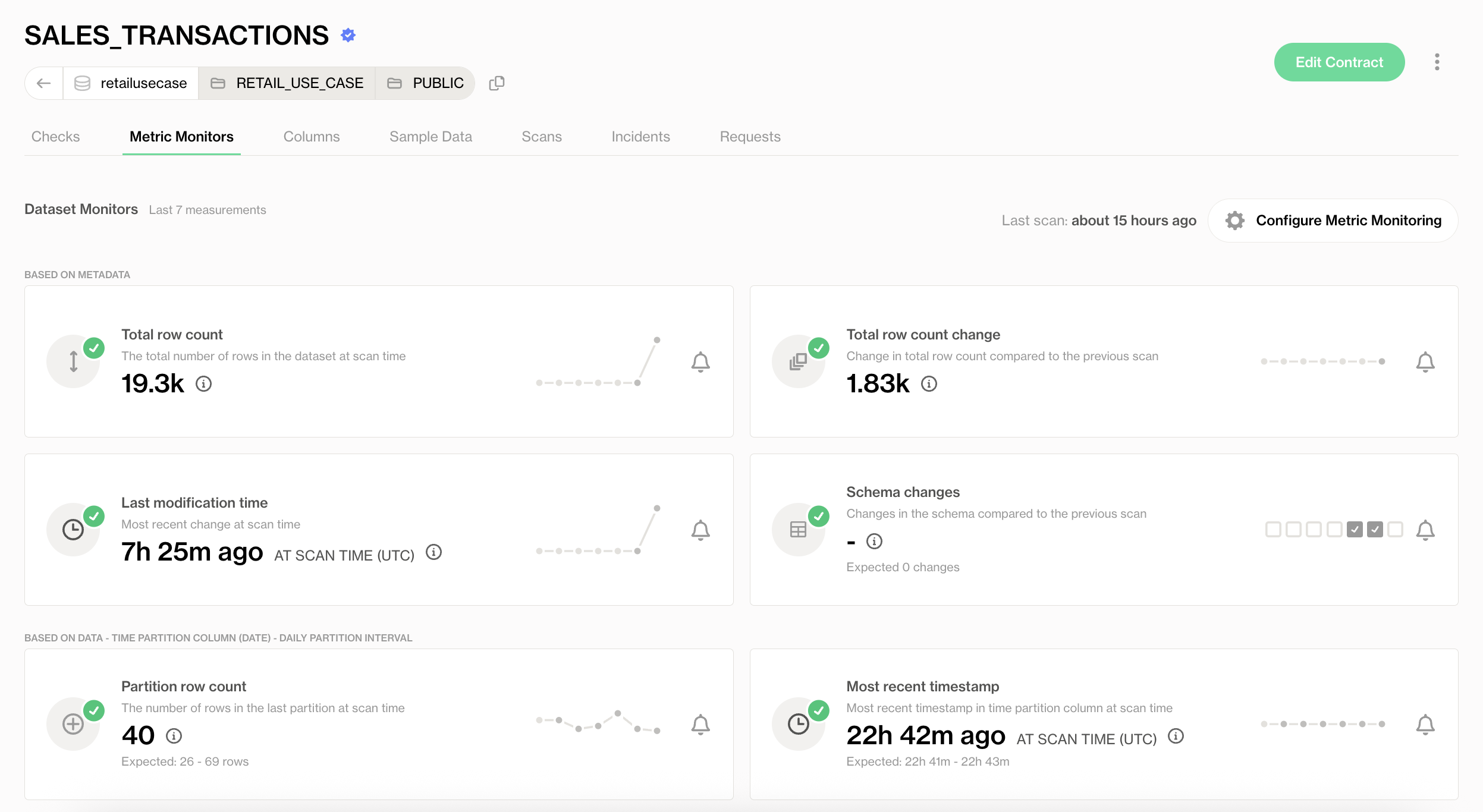Click last point on Total row count sparkline

click(657, 340)
